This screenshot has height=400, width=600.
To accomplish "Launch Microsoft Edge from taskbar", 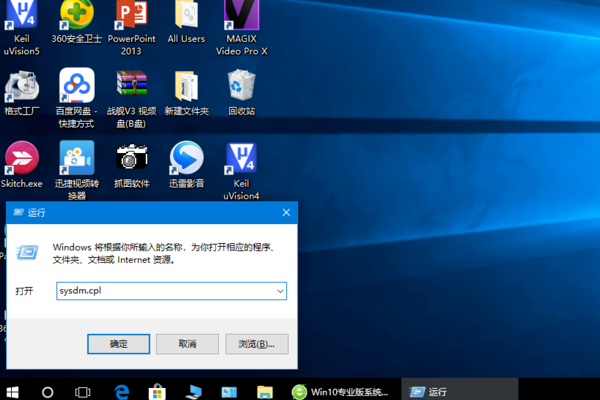I will 122,392.
